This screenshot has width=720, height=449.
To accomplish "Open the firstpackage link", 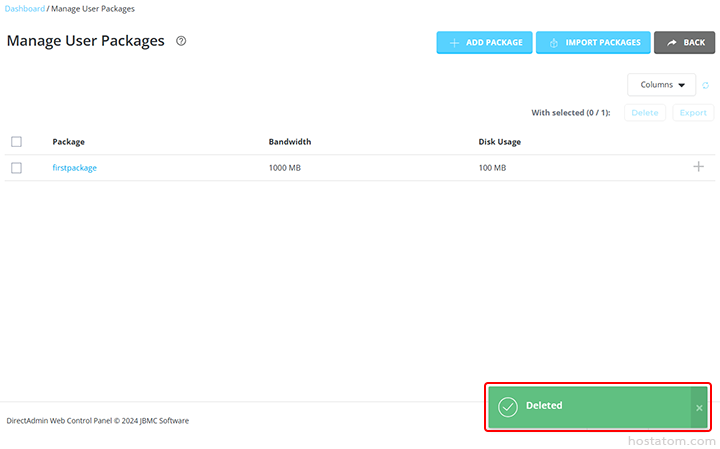I will coord(74,168).
